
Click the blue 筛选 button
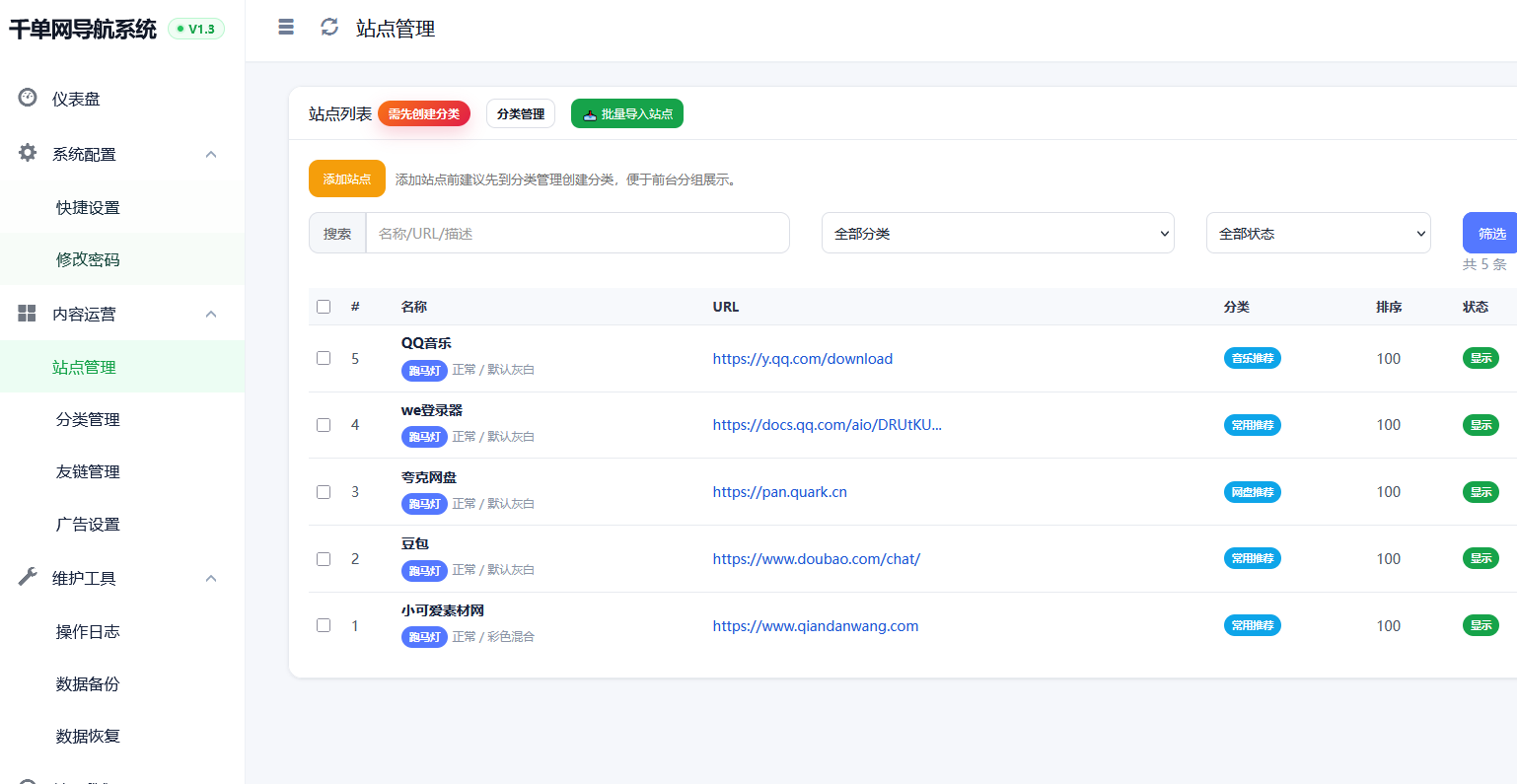click(1490, 233)
